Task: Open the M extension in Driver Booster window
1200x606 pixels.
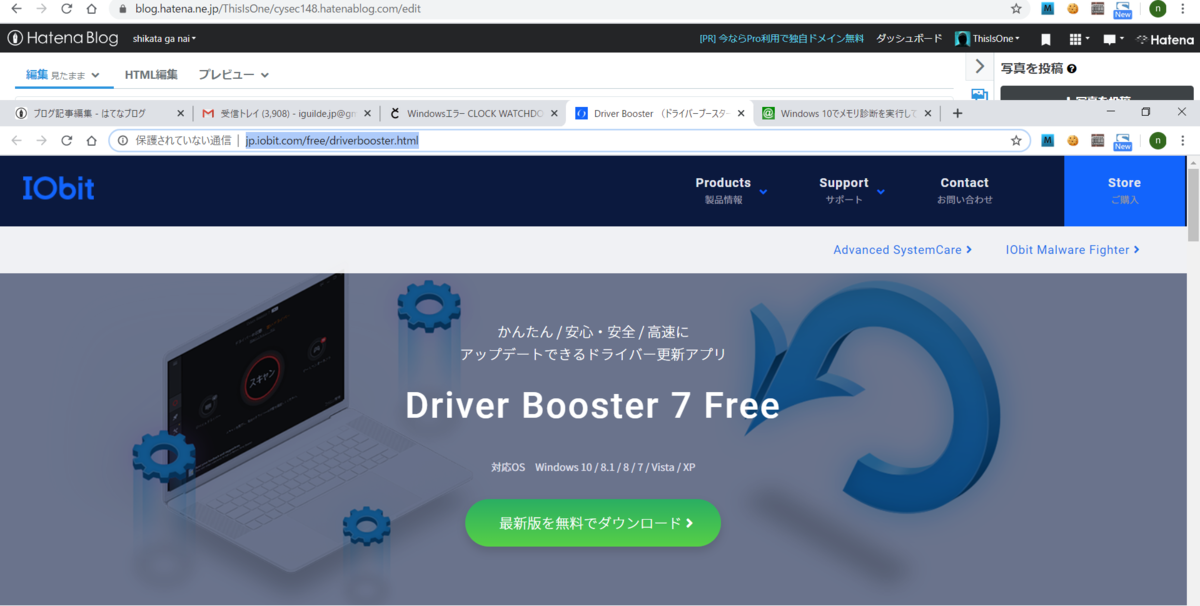Action: click(1047, 140)
